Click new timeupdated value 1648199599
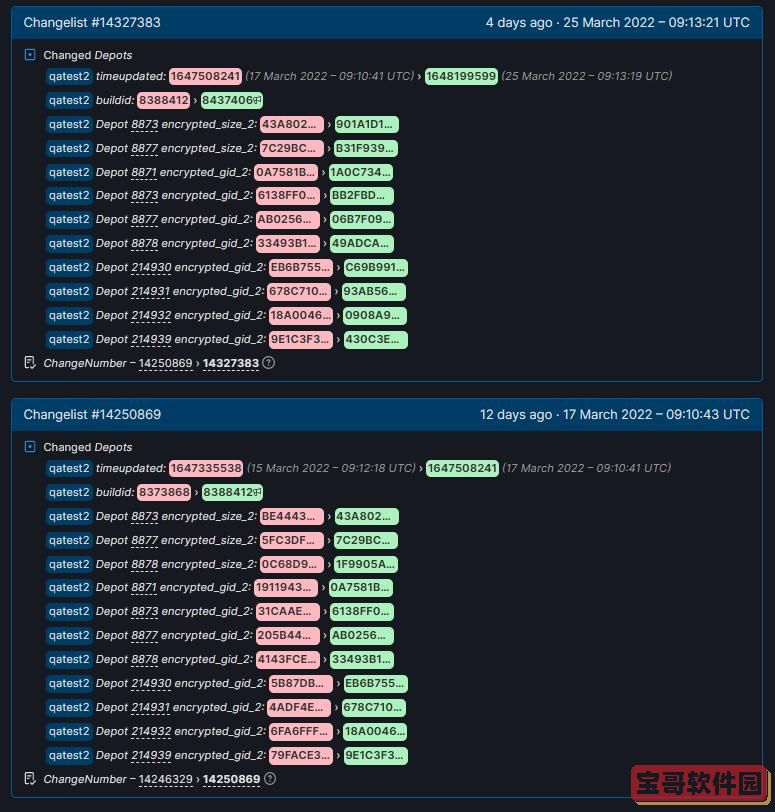 461,76
